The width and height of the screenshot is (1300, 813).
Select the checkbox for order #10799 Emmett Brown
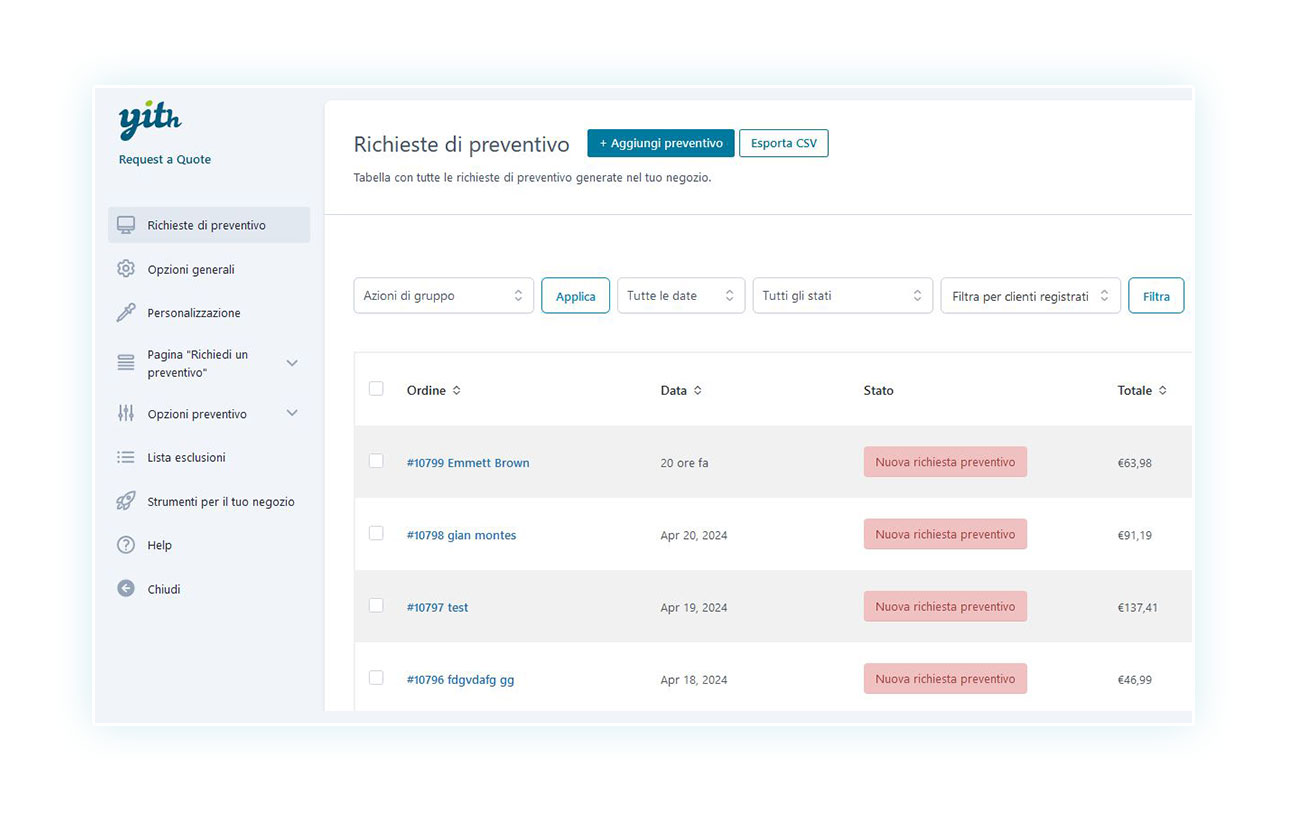(x=376, y=461)
